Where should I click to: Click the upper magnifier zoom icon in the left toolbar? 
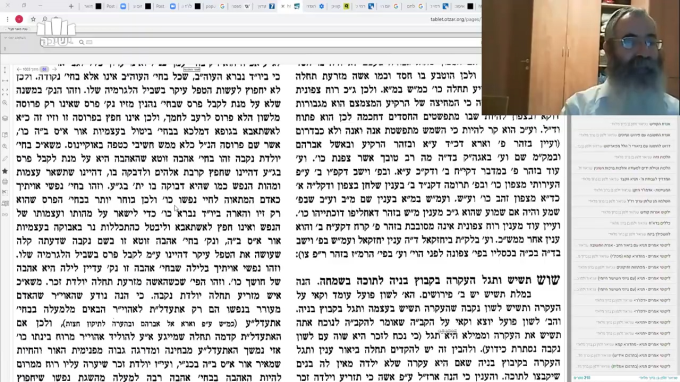pos(5,103)
